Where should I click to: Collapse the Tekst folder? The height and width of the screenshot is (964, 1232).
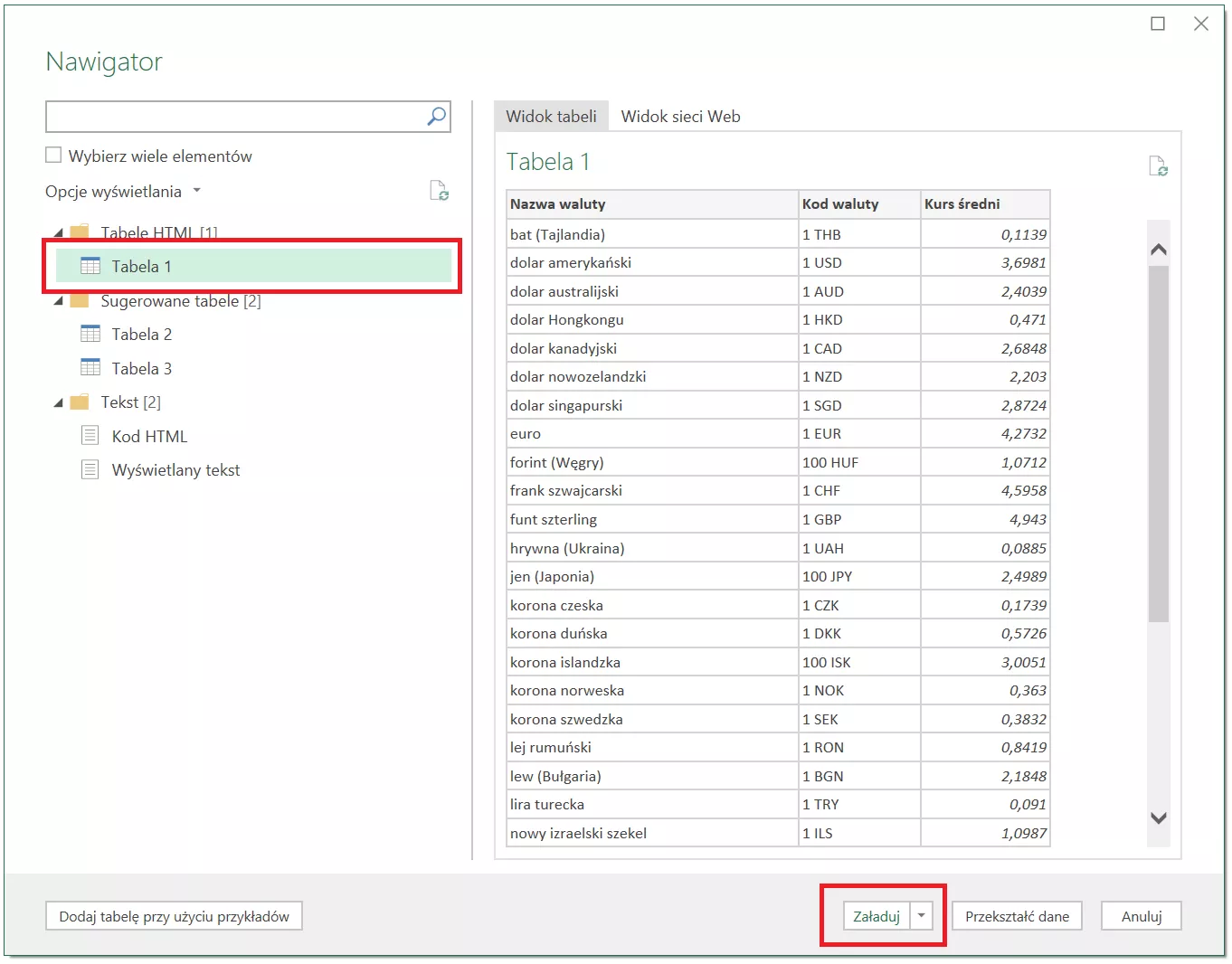click(x=59, y=402)
